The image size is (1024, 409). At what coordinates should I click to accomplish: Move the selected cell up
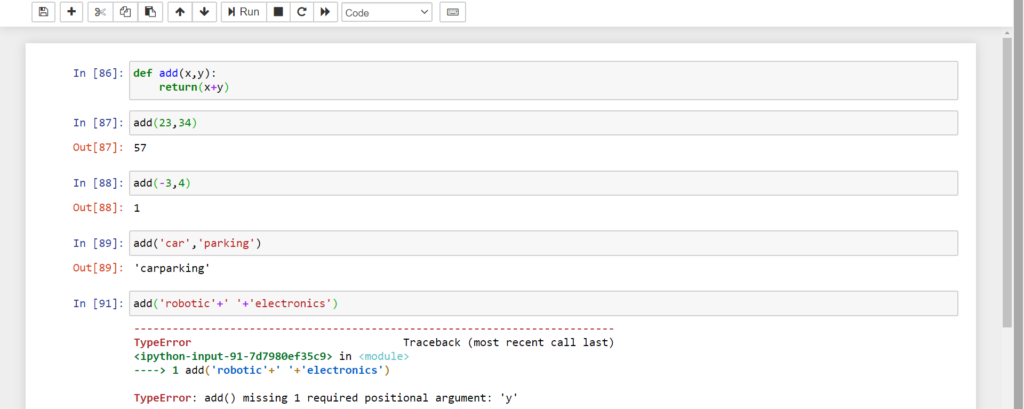click(x=180, y=12)
